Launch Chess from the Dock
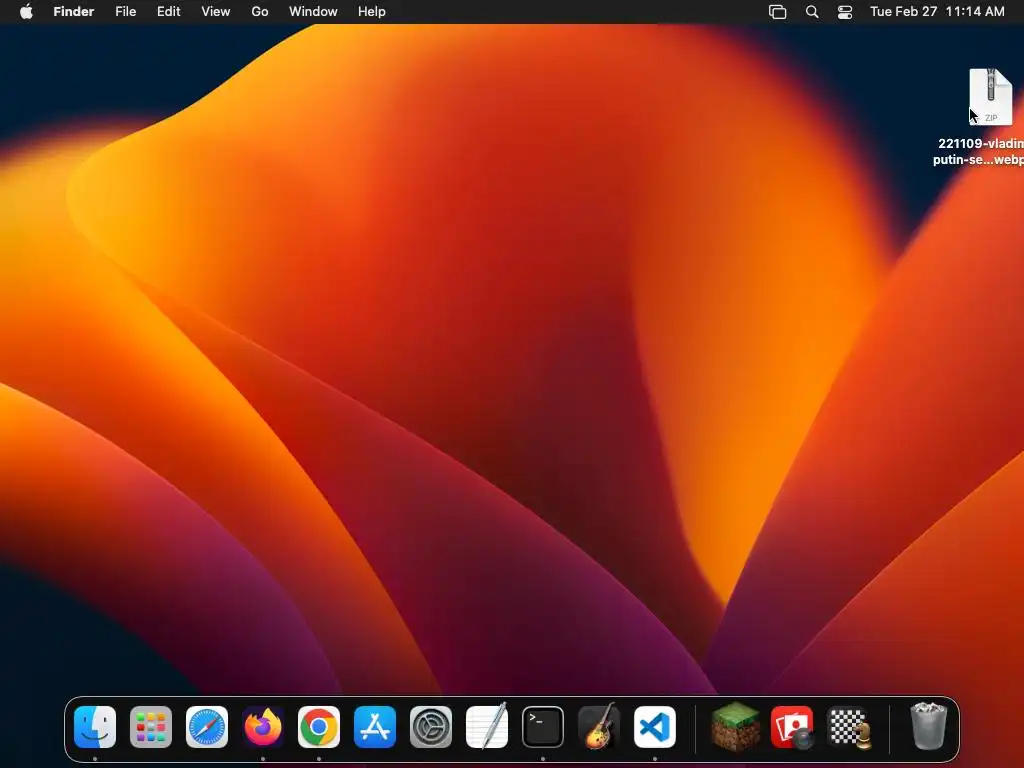 click(x=849, y=727)
